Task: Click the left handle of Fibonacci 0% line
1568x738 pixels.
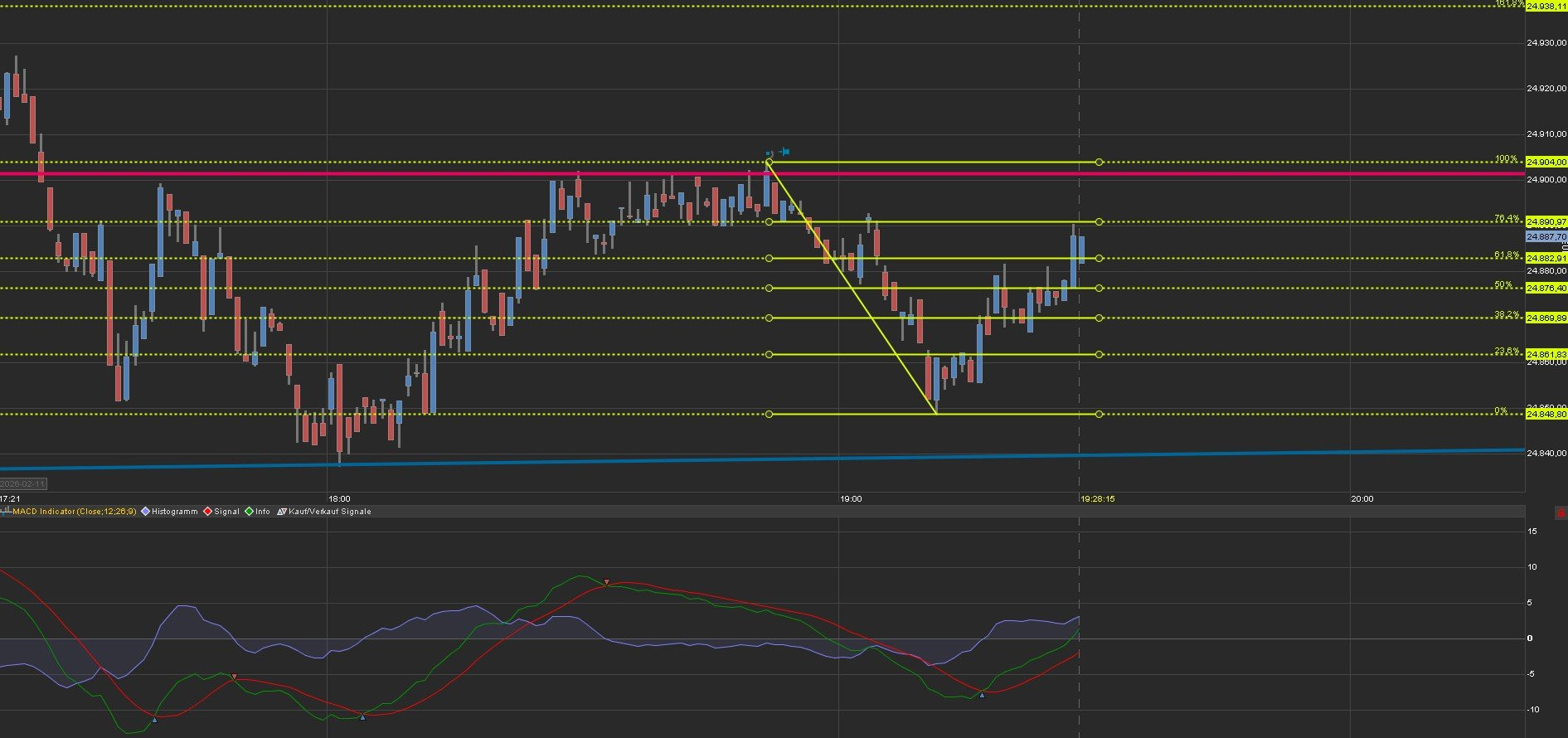Action: click(x=769, y=414)
